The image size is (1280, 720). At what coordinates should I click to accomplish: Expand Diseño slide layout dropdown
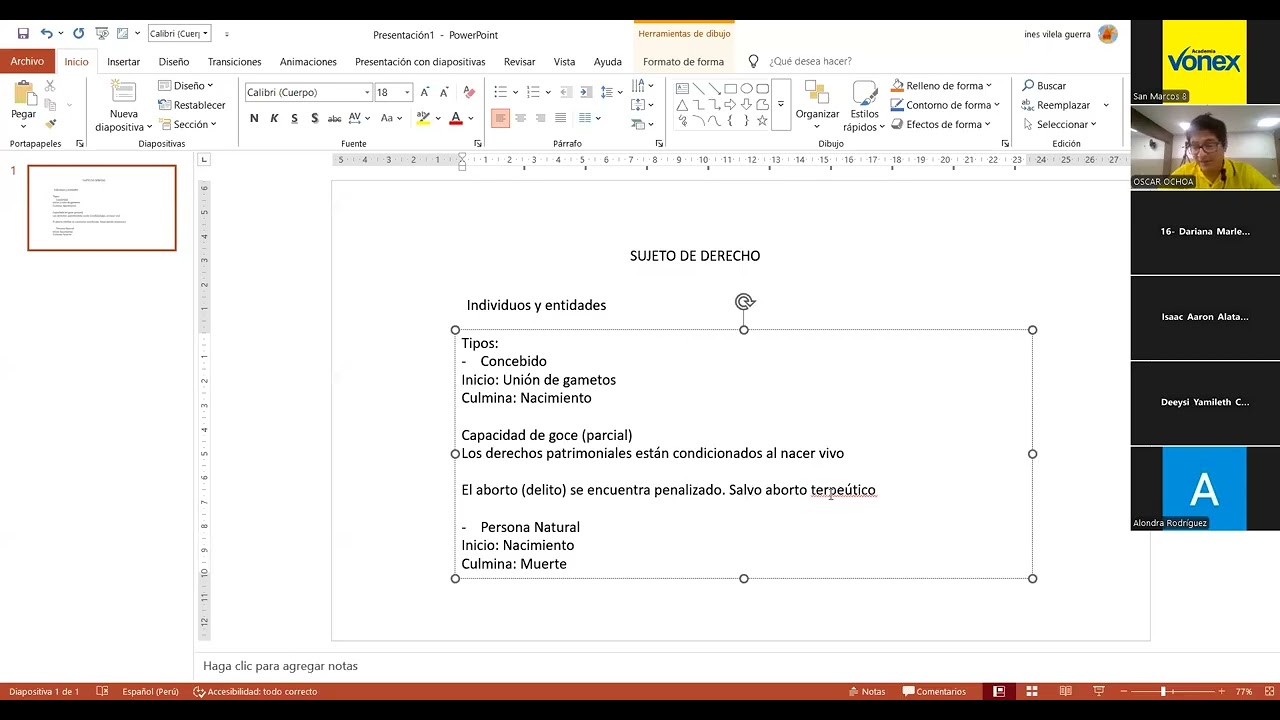(x=186, y=86)
